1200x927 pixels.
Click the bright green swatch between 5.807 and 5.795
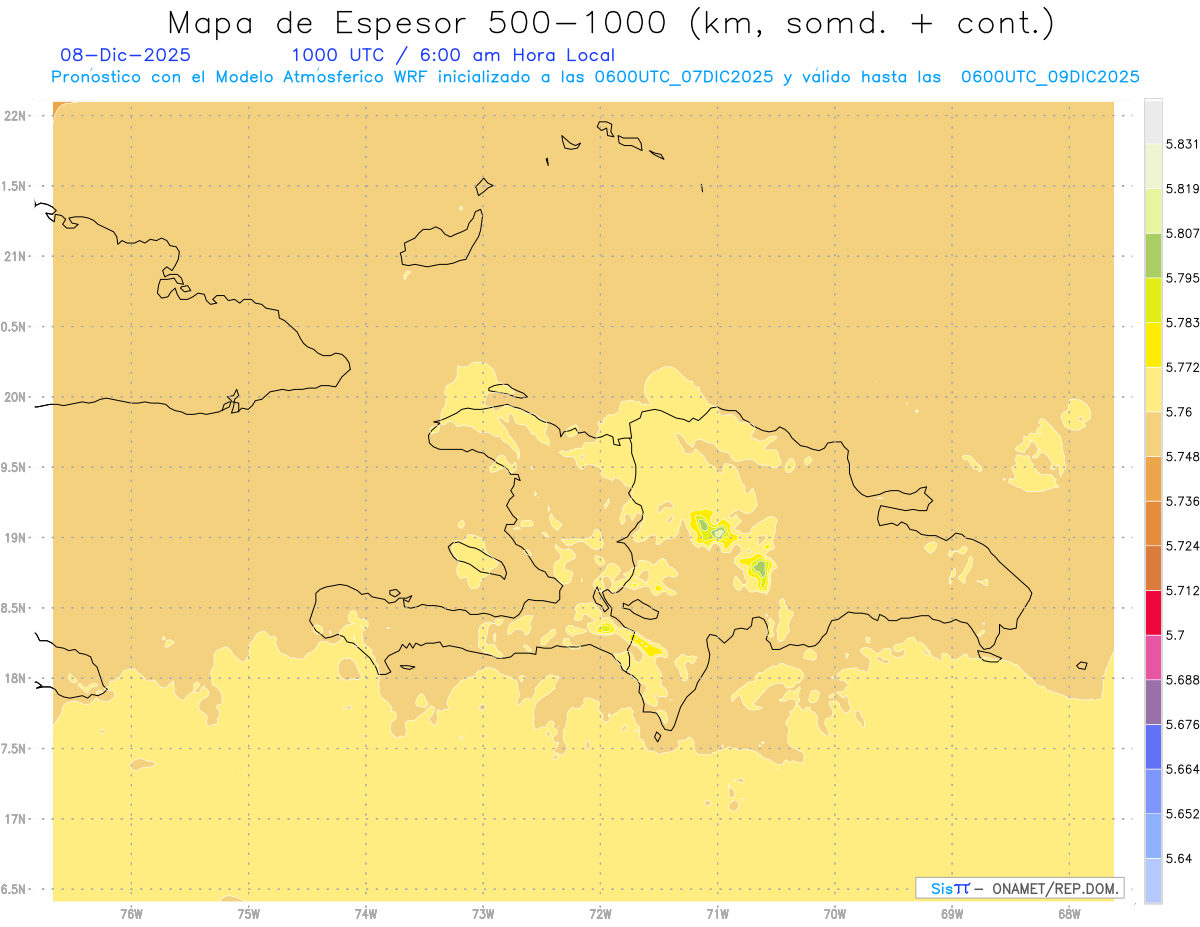point(1153,255)
